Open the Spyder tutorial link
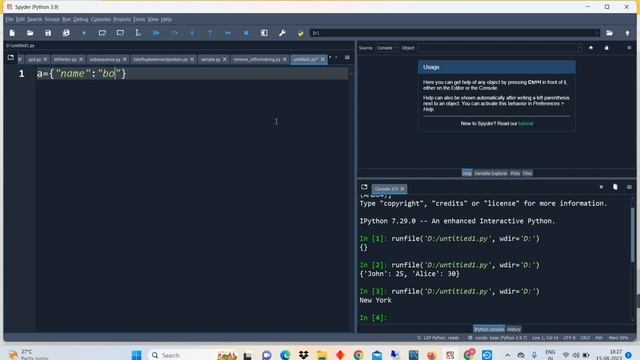This screenshot has width=640, height=360. pos(525,124)
